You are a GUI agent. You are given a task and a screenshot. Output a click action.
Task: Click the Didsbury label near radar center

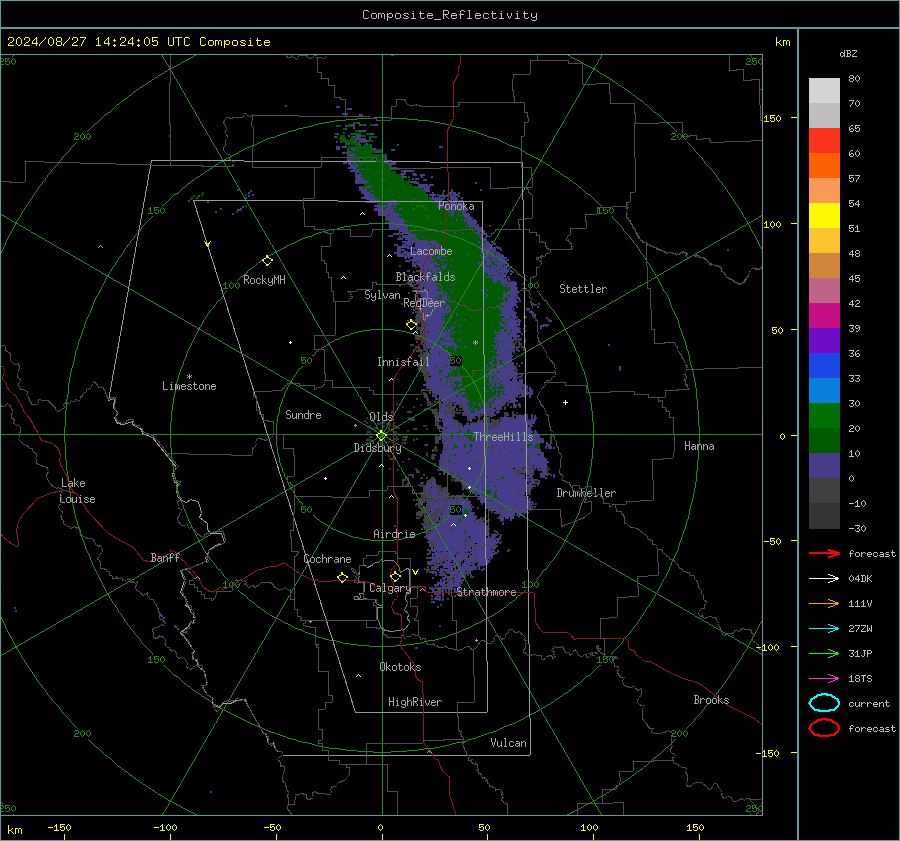point(377,448)
